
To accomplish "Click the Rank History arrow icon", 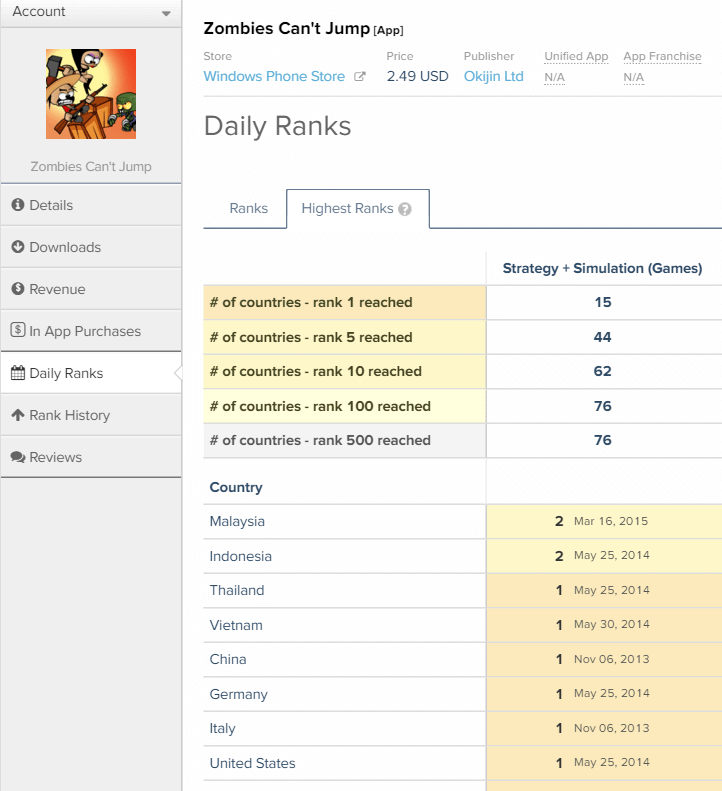I will click(18, 415).
